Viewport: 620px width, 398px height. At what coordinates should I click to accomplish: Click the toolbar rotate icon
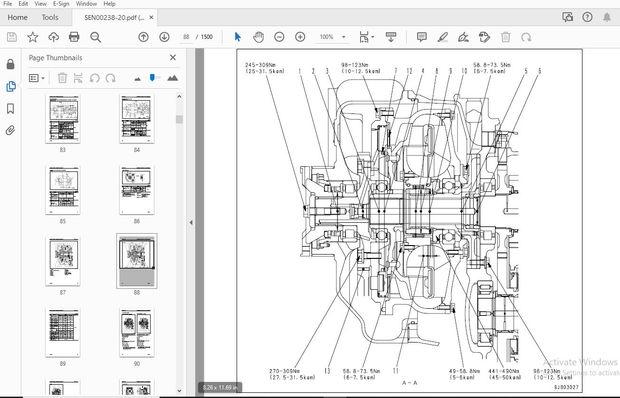[x=526, y=37]
